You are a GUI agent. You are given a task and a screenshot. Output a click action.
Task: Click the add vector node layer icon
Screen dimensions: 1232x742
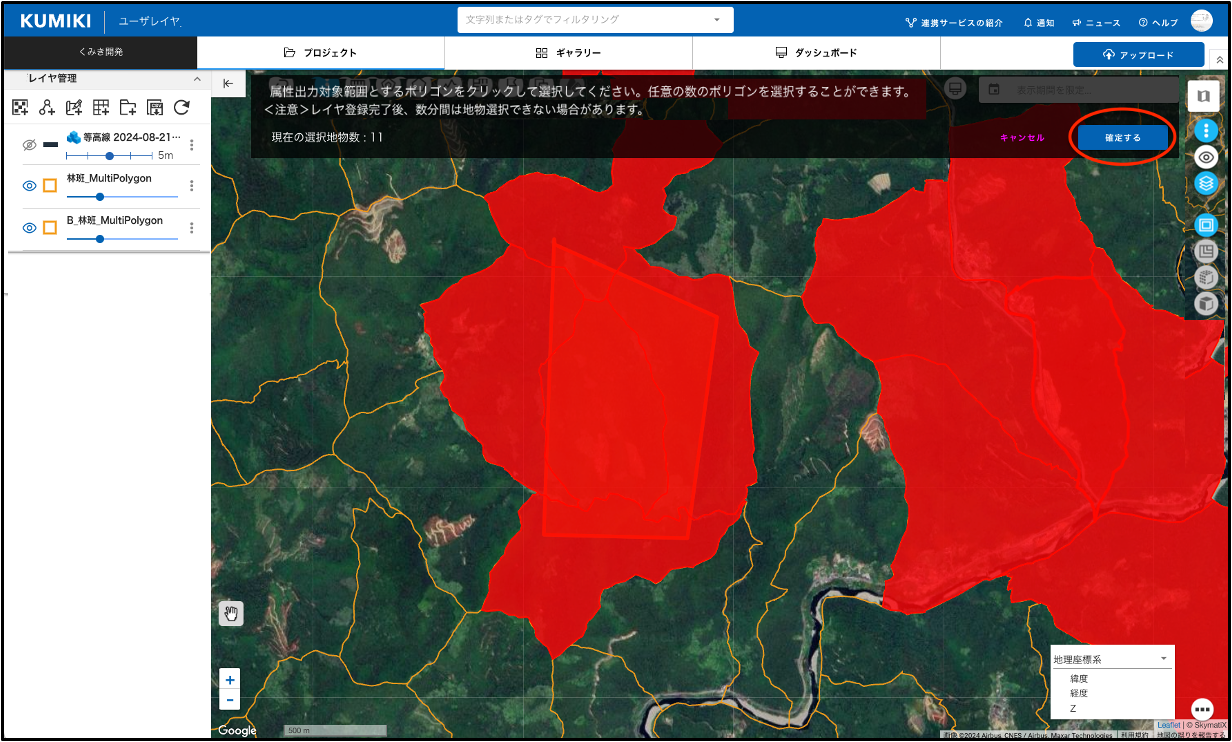tap(47, 107)
